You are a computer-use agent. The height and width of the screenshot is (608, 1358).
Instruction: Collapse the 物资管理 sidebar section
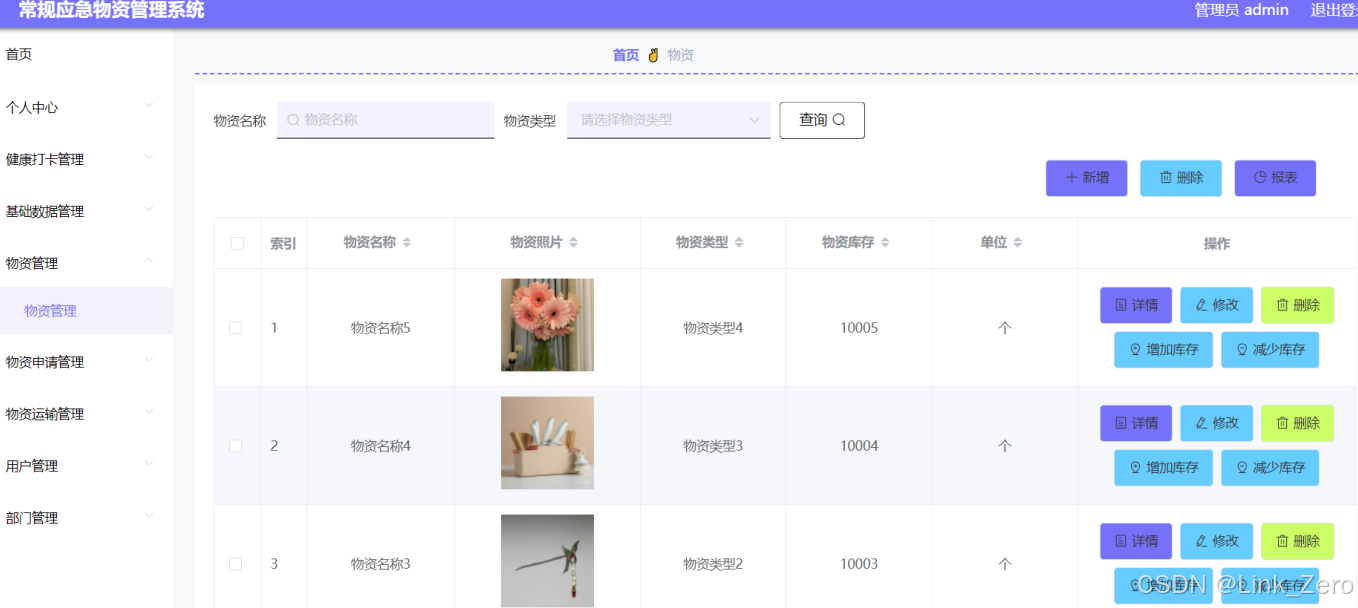click(x=86, y=262)
